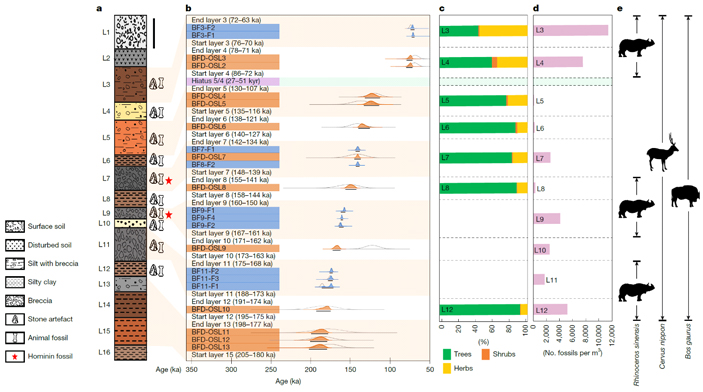Click the BFD-OSL3 sample label
The image size is (703, 392).
point(208,58)
